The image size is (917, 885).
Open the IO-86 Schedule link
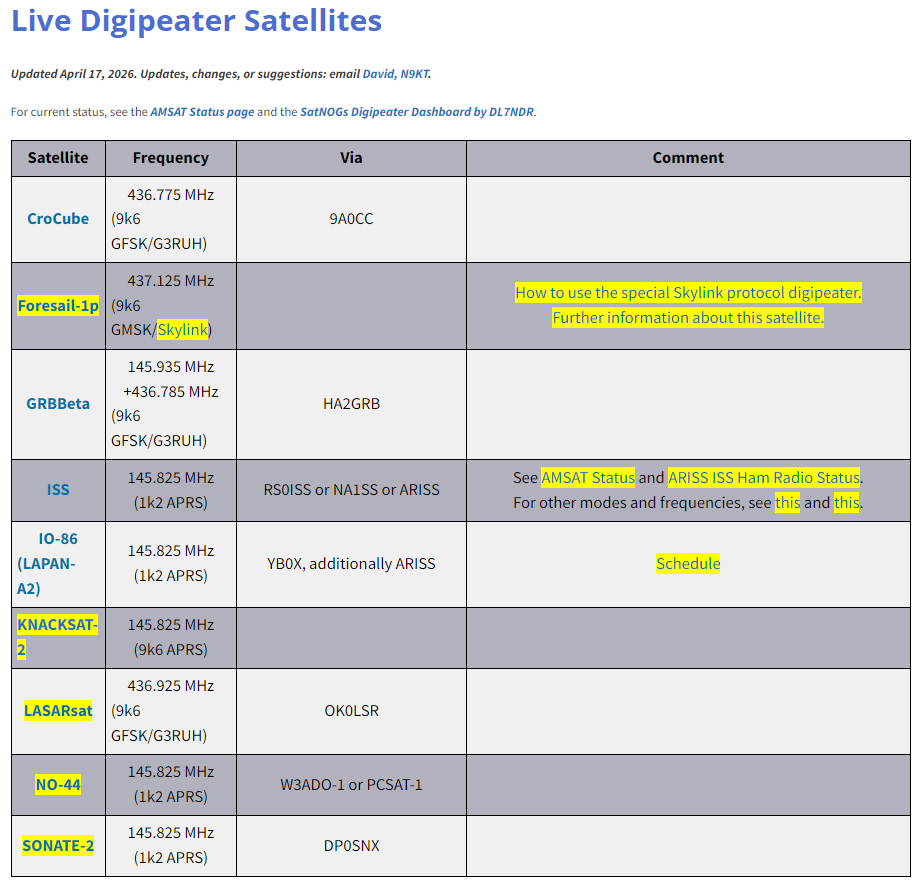click(688, 563)
